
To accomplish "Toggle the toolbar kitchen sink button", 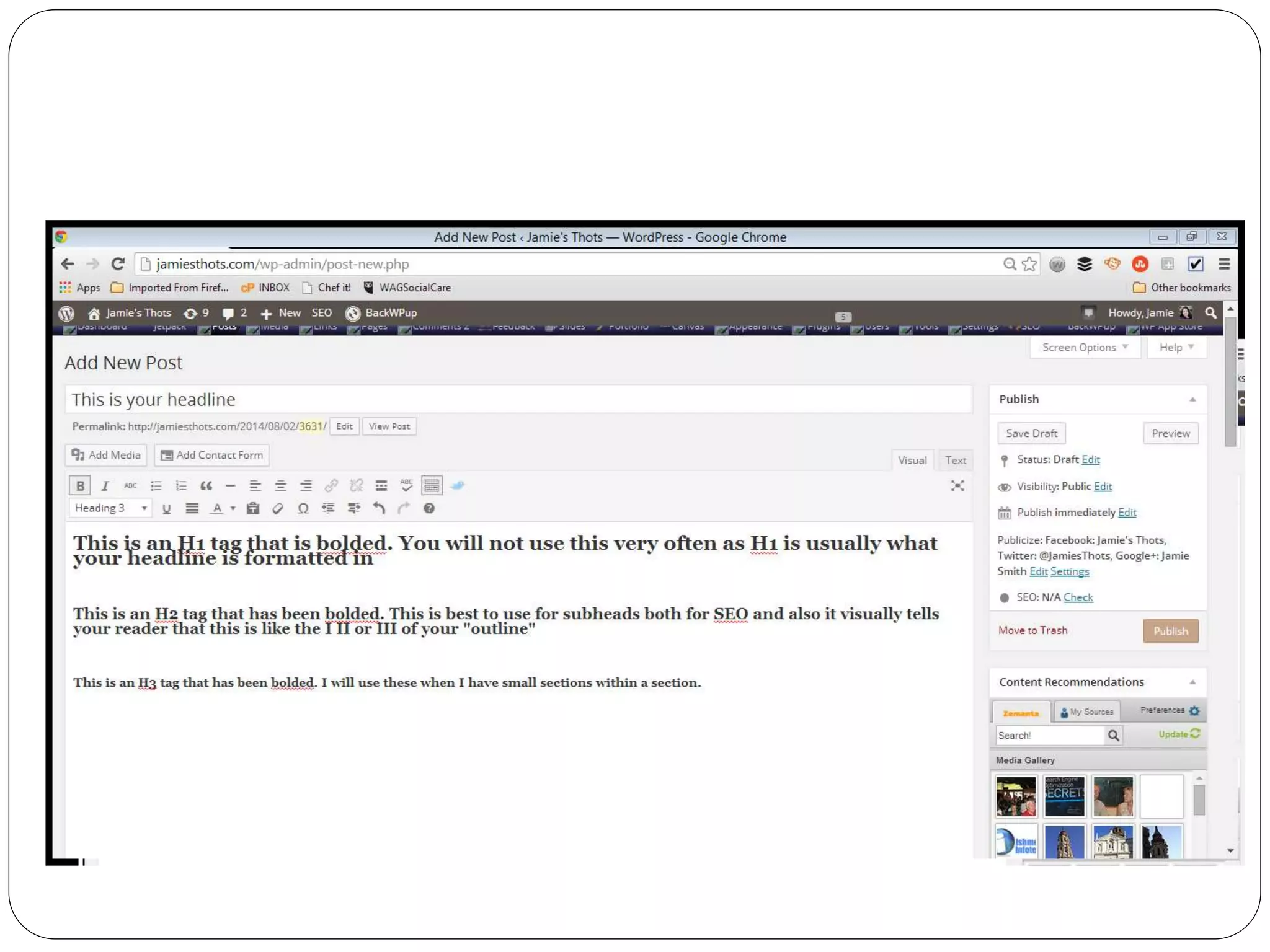I will (x=432, y=486).
